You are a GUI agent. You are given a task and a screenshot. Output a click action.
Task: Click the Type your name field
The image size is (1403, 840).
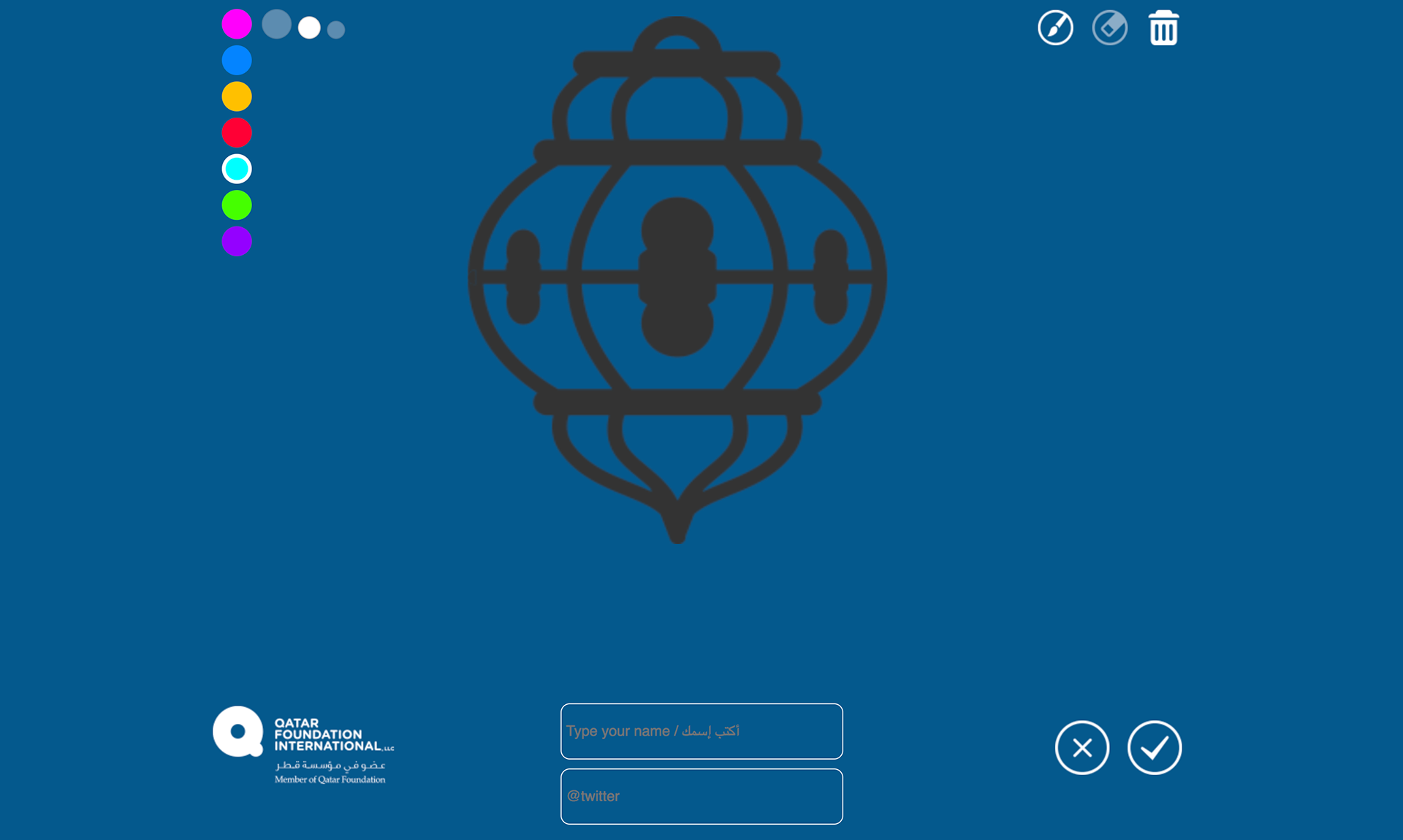701,731
